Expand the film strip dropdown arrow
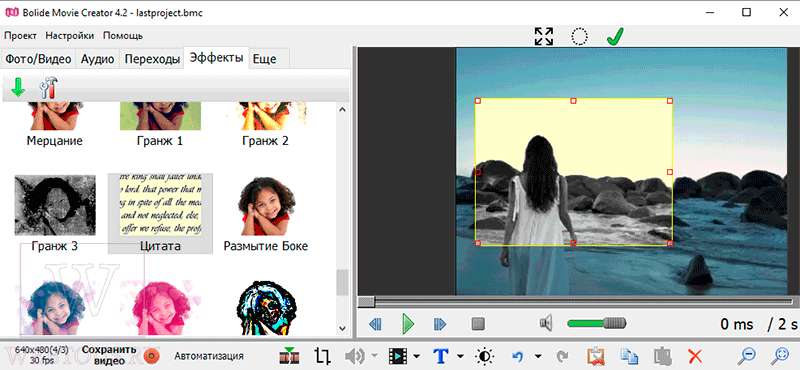 click(x=416, y=356)
